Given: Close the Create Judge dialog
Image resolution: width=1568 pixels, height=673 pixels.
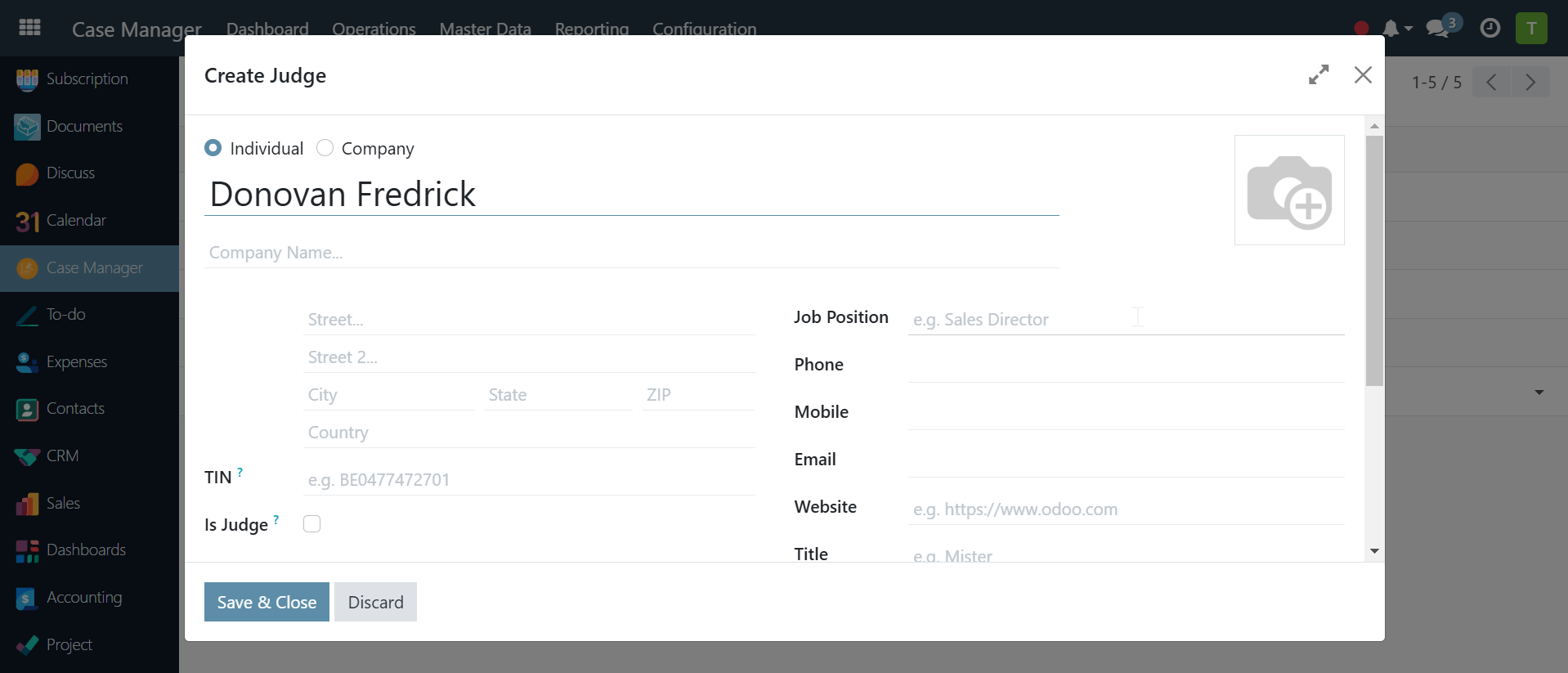Looking at the screenshot, I should 1363,74.
